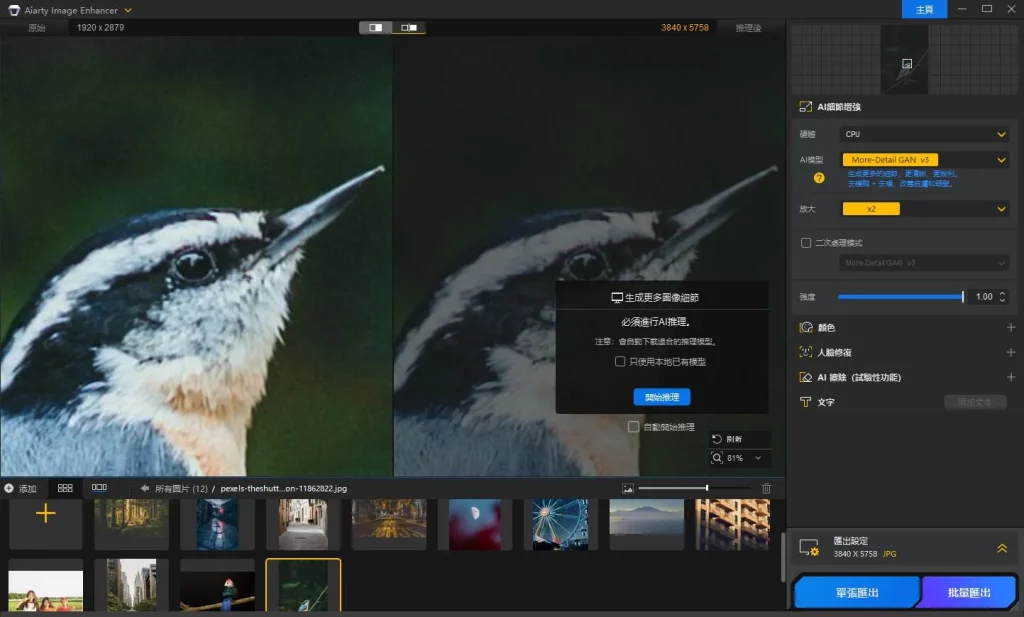
Task: Click the trash delete icon
Action: 766,488
